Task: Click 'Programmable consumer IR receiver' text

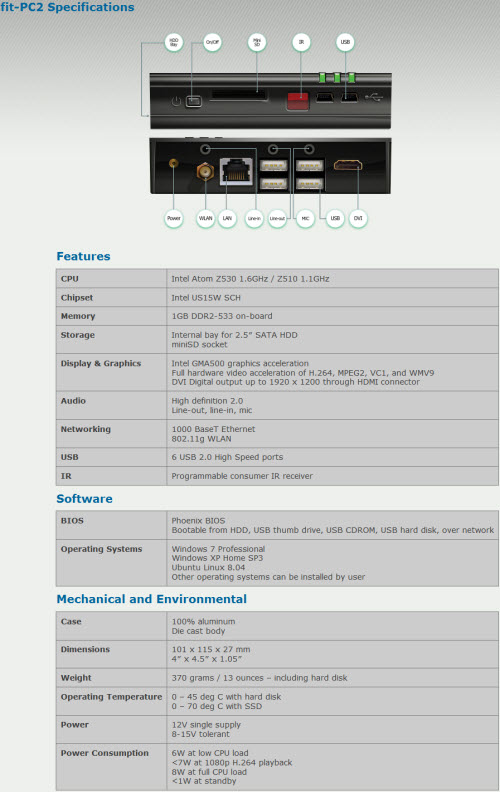Action: [x=242, y=476]
